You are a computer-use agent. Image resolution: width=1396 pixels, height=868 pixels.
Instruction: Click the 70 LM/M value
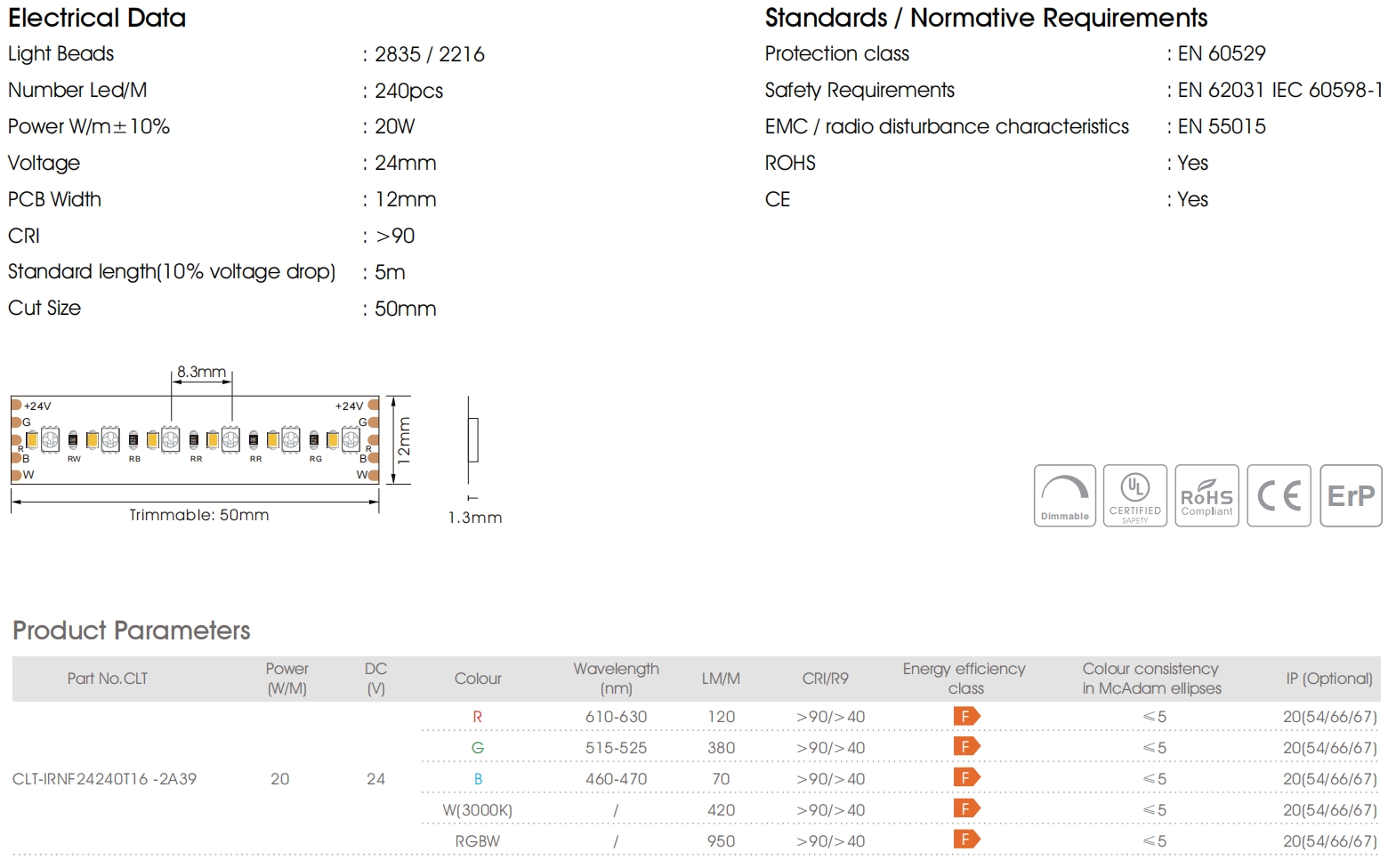(x=721, y=779)
